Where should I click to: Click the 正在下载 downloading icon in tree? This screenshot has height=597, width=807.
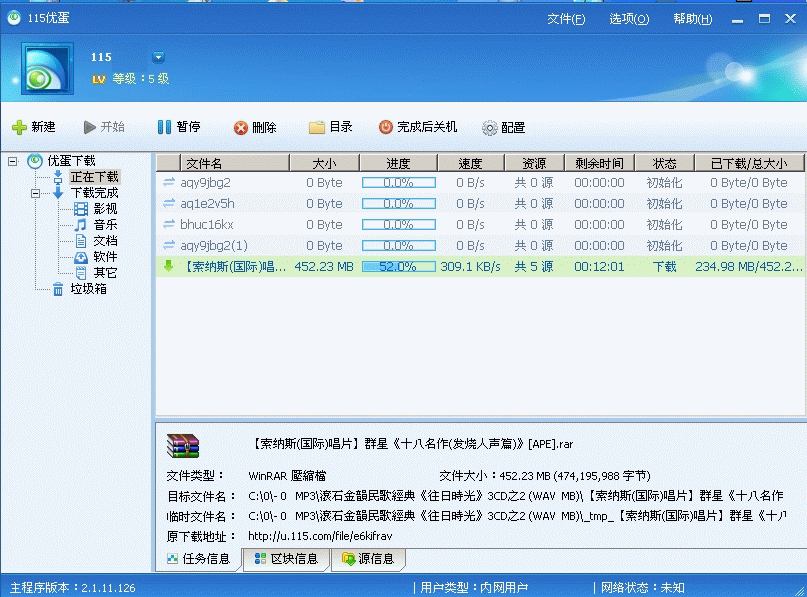coord(58,177)
